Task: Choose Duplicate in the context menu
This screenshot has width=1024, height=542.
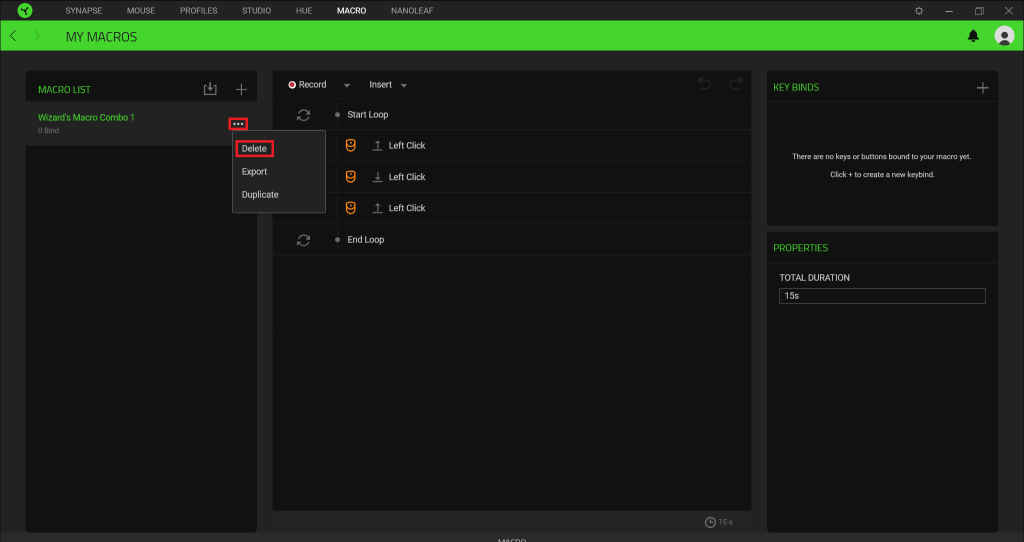Action: (260, 195)
